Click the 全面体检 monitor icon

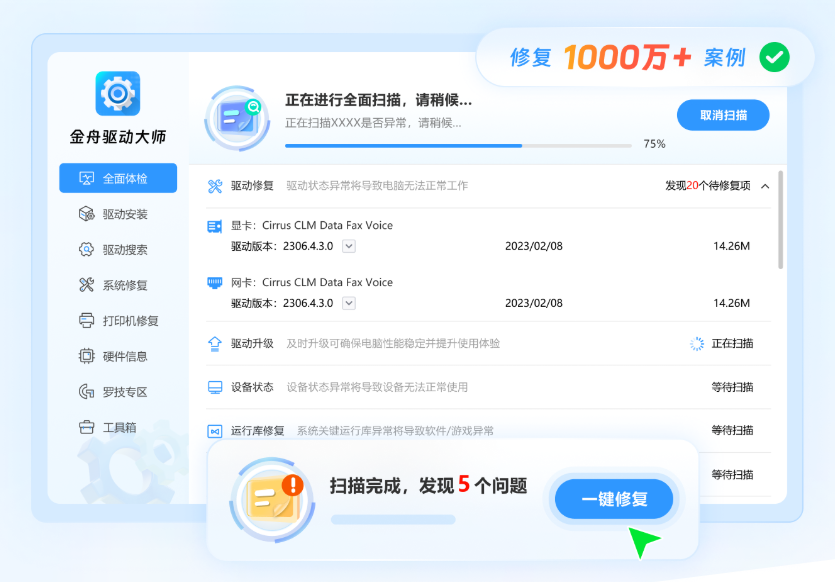click(x=86, y=178)
